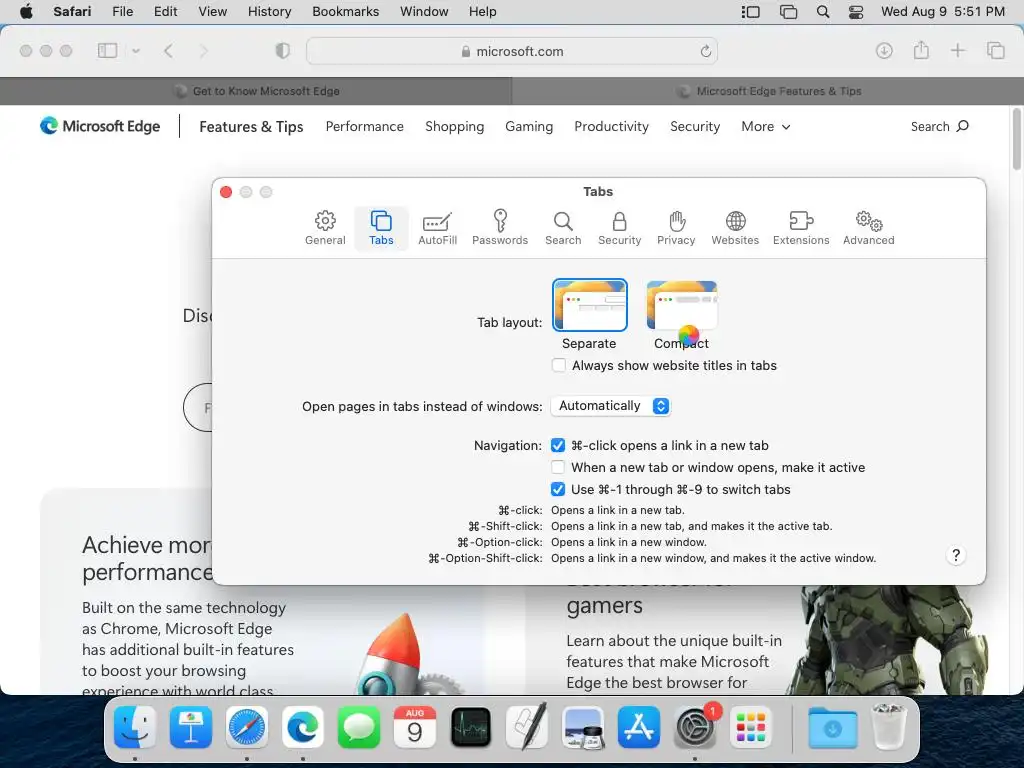Screen dimensions: 1024x768
Task: Go back with the Safari back arrow
Action: tap(168, 50)
